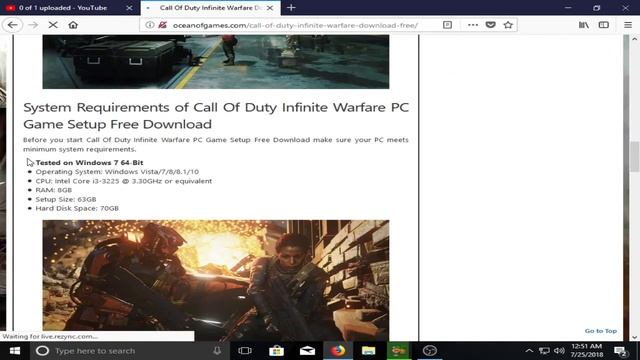Click the round dark taskbar app icon
The image size is (640, 360).
[430, 351]
